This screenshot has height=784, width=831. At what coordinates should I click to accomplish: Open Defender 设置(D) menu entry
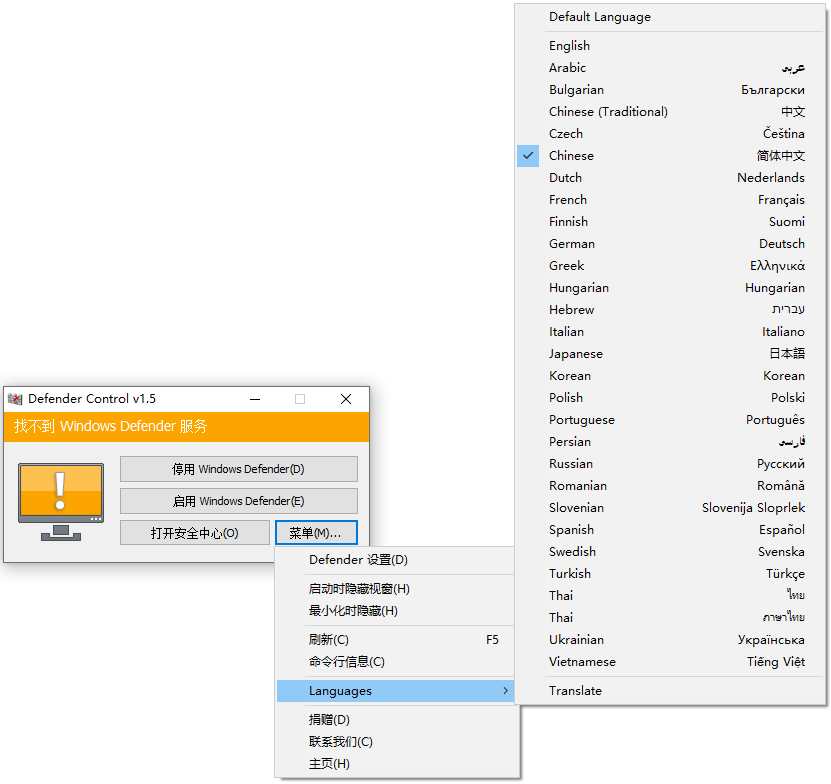tap(395, 560)
